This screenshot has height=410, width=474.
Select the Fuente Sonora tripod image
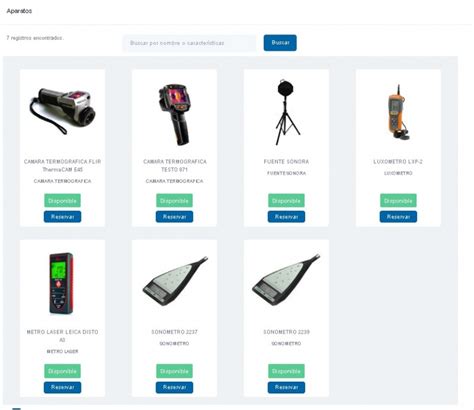tap(286, 112)
